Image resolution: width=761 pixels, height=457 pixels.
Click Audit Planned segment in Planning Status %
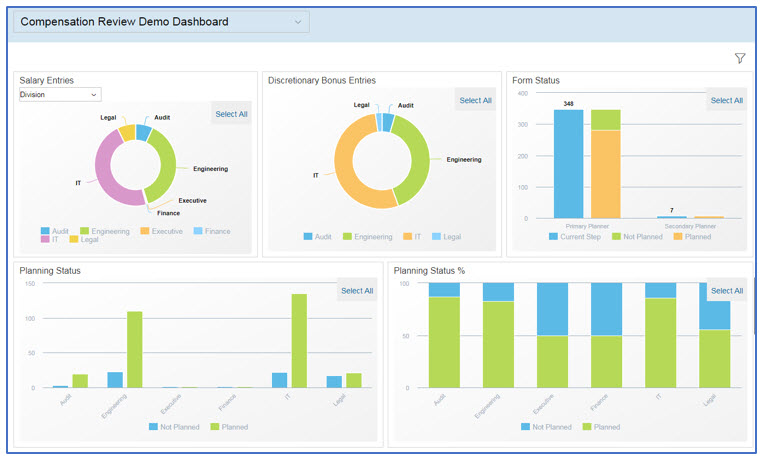pos(444,342)
